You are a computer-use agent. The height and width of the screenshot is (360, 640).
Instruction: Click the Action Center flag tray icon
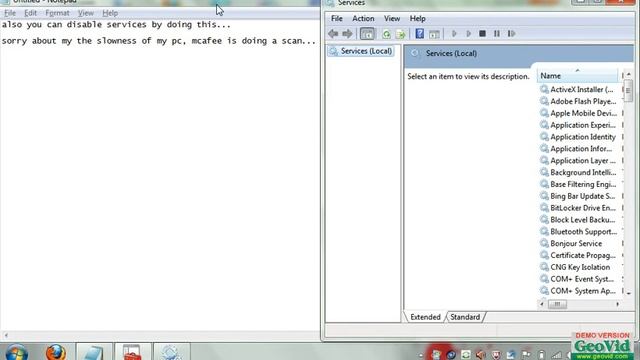pos(526,355)
